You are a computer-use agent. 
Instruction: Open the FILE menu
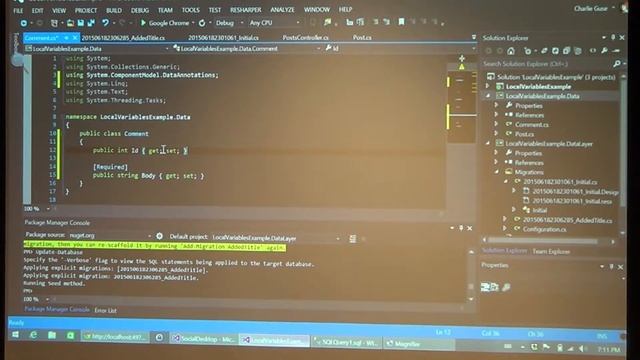[x=18, y=10]
